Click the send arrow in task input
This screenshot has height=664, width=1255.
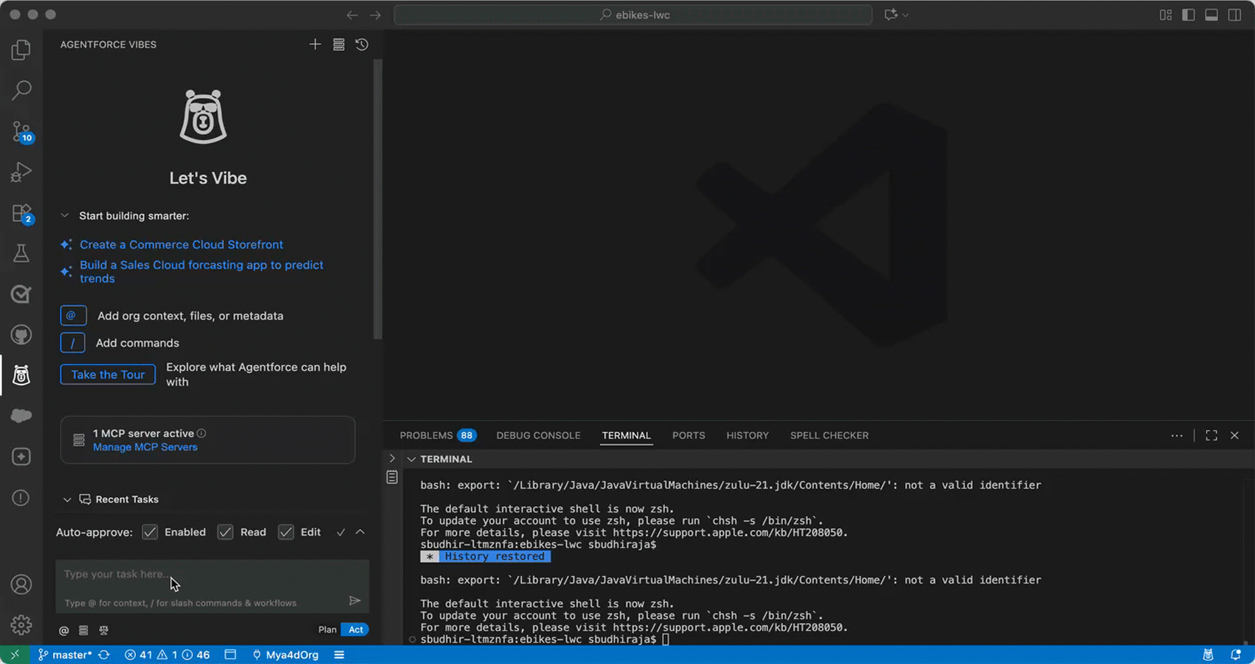354,601
